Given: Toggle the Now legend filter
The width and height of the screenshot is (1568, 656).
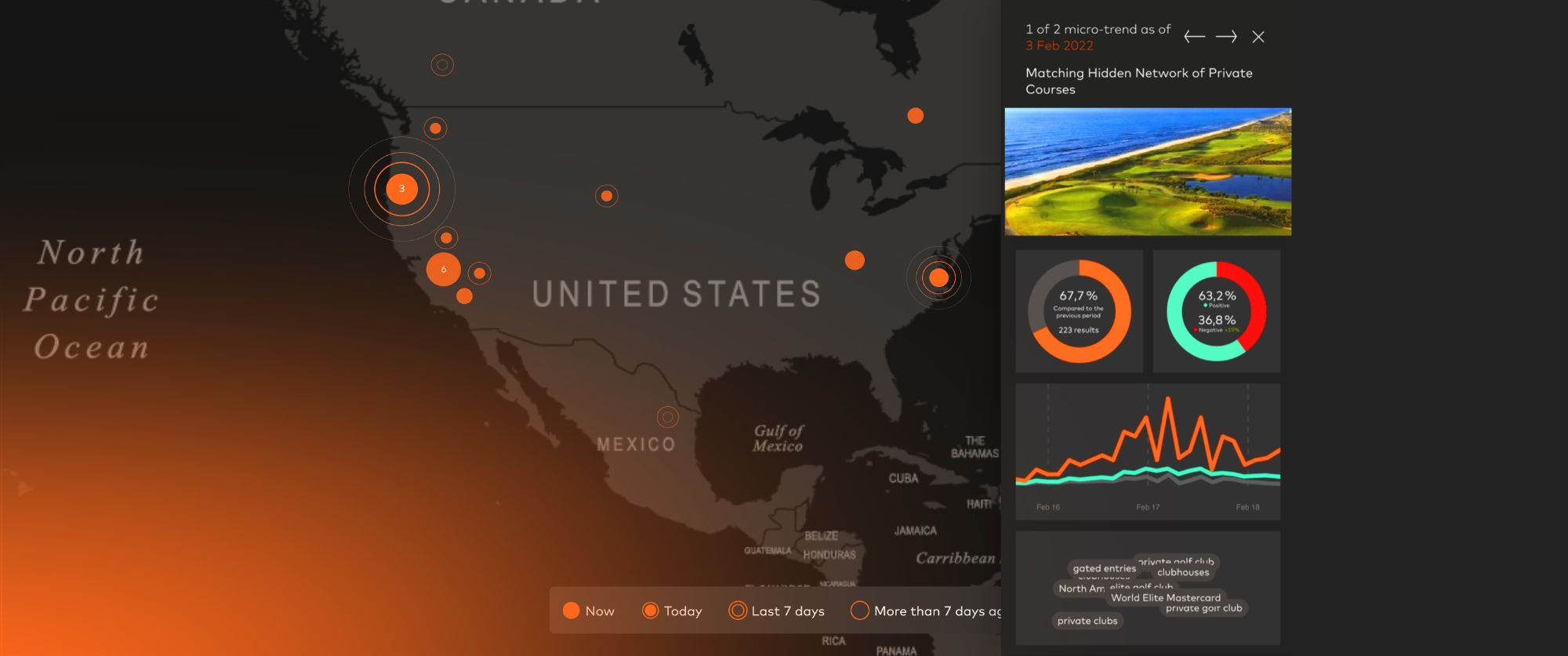Looking at the screenshot, I should click(589, 611).
